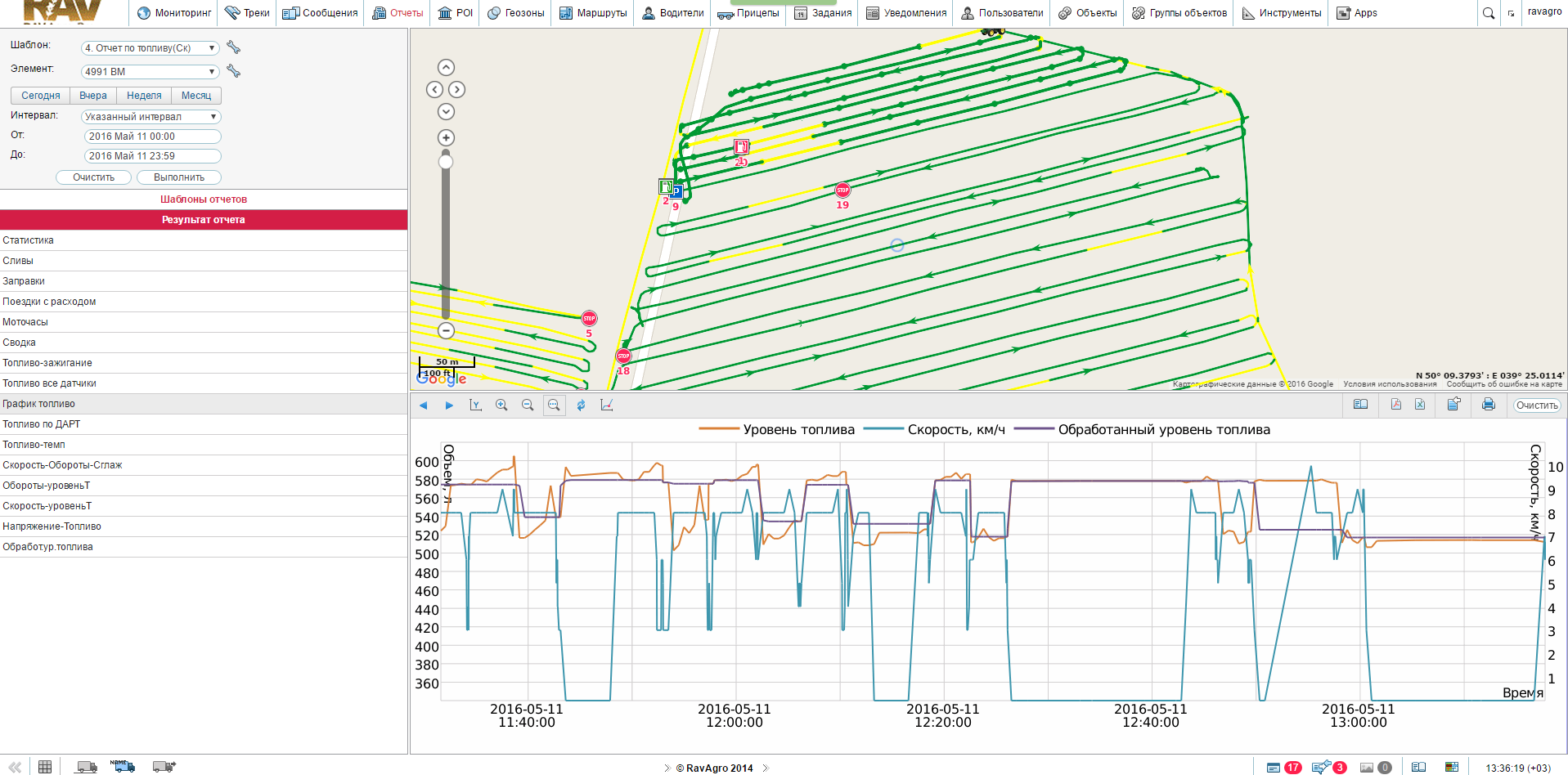Image resolution: width=1568 pixels, height=775 pixels.
Task: Toggle the 'Уровень топлива' legend series
Action: 777,430
